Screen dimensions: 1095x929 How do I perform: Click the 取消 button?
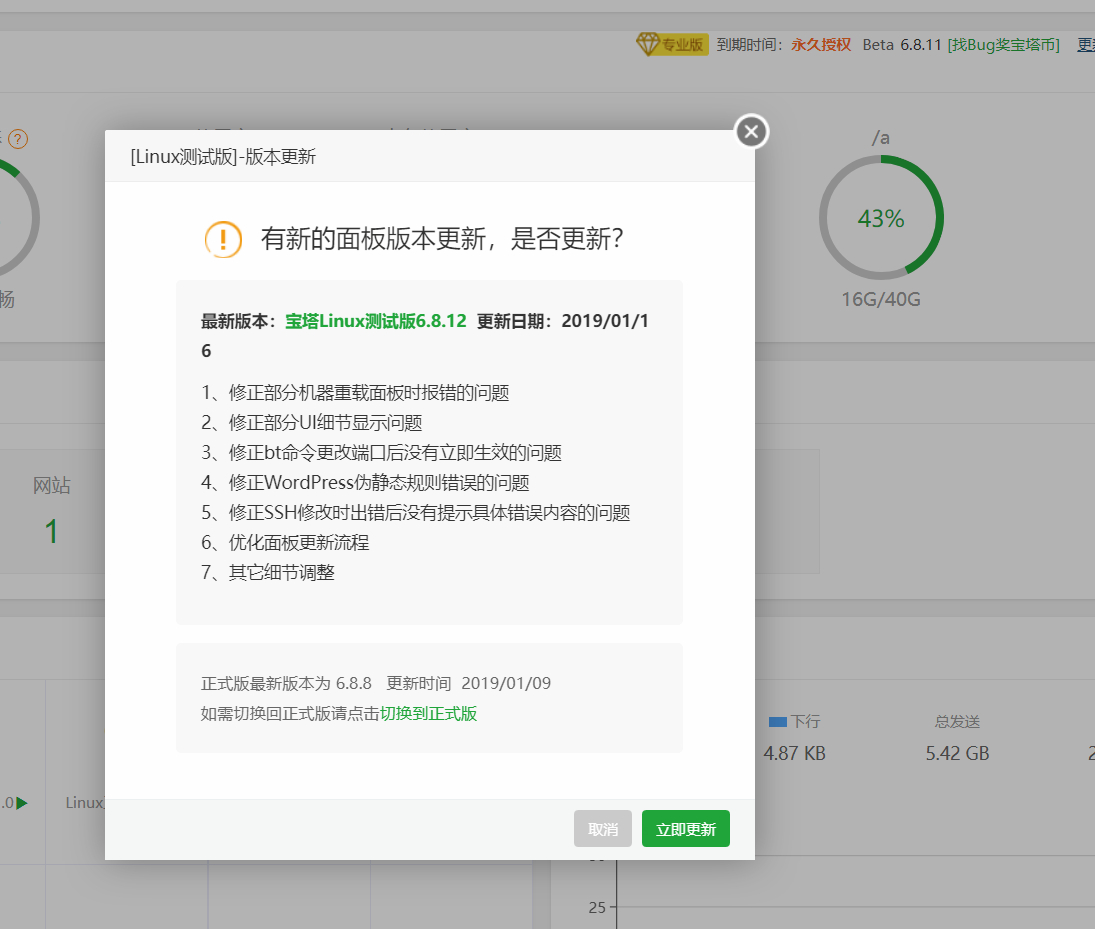pyautogui.click(x=603, y=828)
